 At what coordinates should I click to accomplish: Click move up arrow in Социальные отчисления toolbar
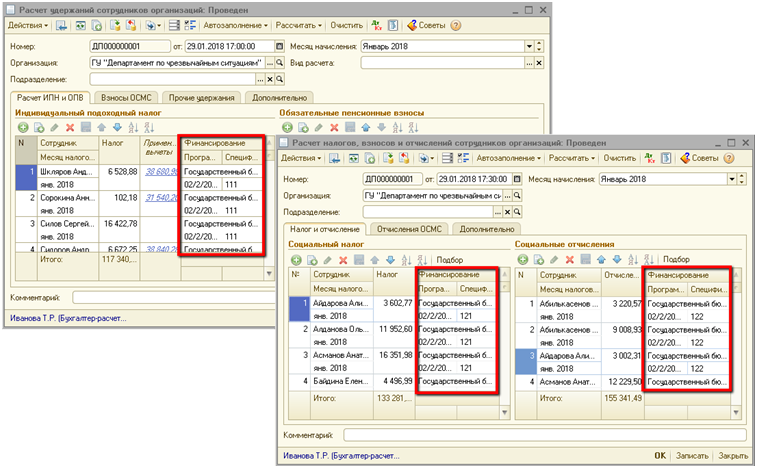coord(602,259)
